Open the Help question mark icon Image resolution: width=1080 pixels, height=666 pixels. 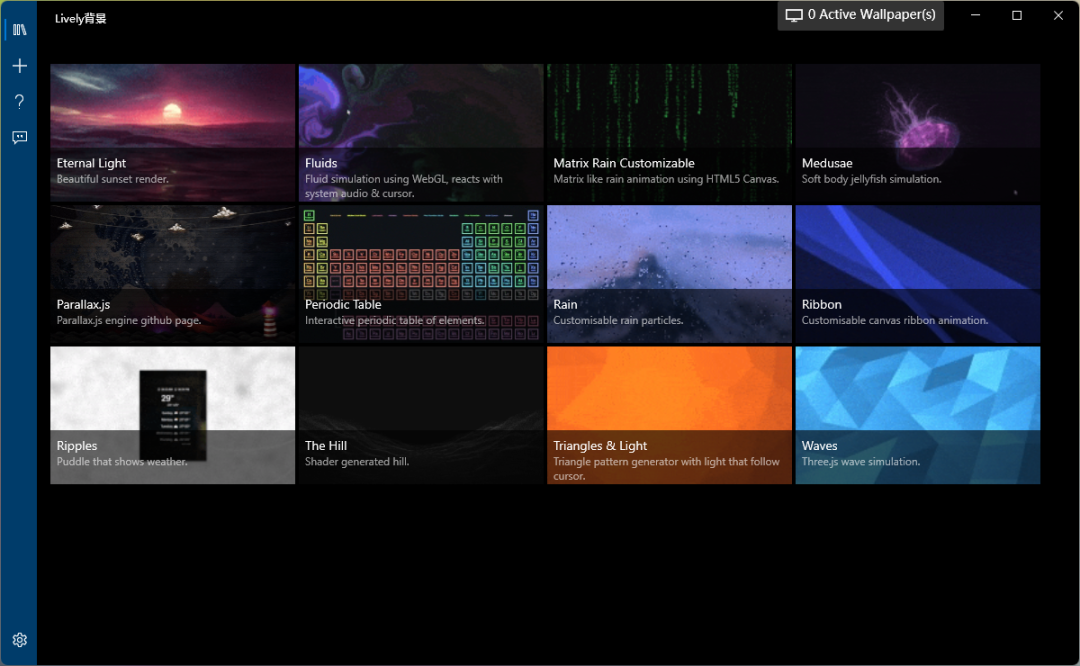[19, 102]
